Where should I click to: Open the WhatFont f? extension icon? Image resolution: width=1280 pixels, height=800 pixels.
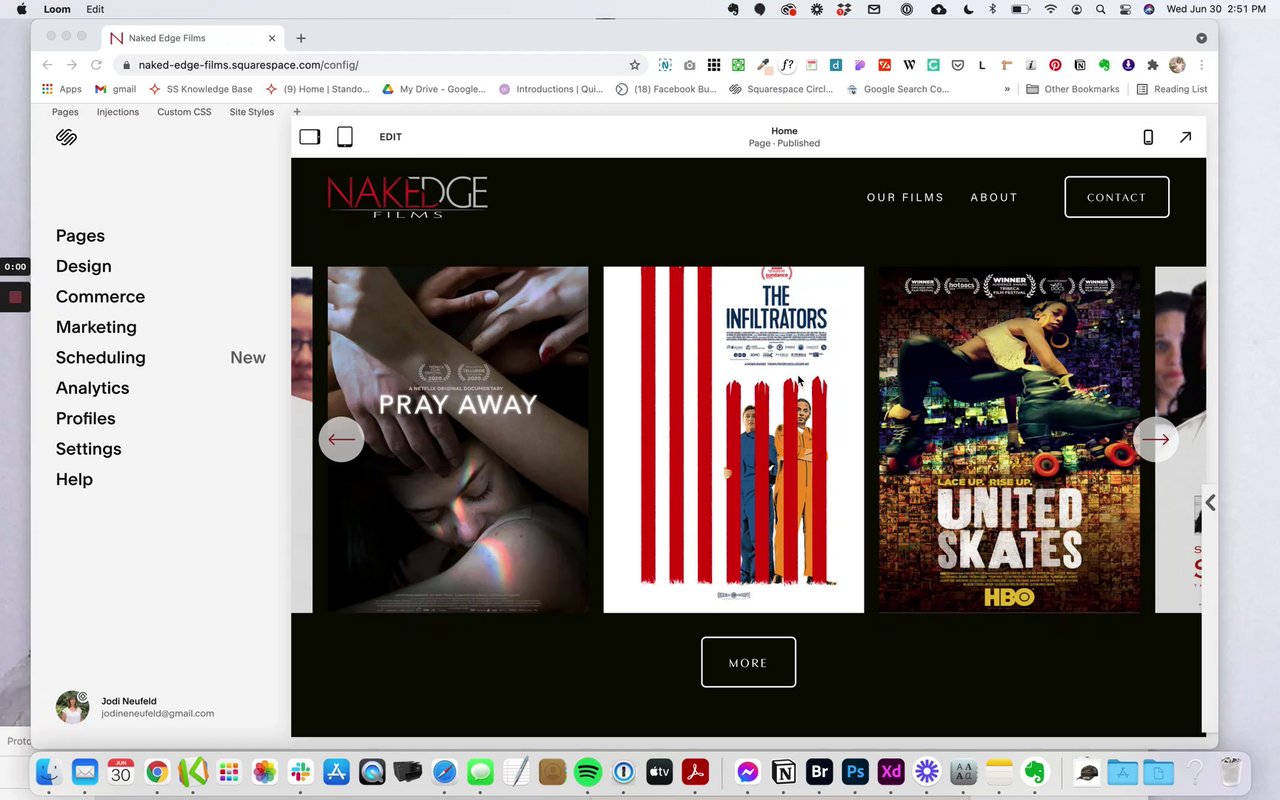[x=787, y=65]
